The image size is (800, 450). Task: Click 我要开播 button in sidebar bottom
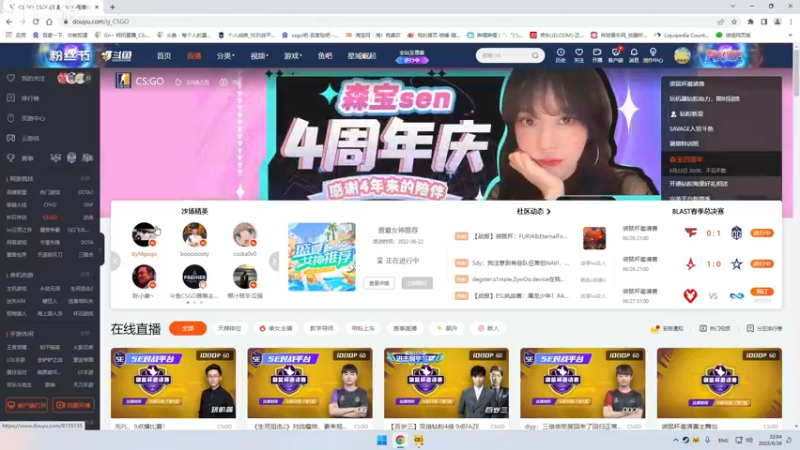pyautogui.click(x=73, y=405)
